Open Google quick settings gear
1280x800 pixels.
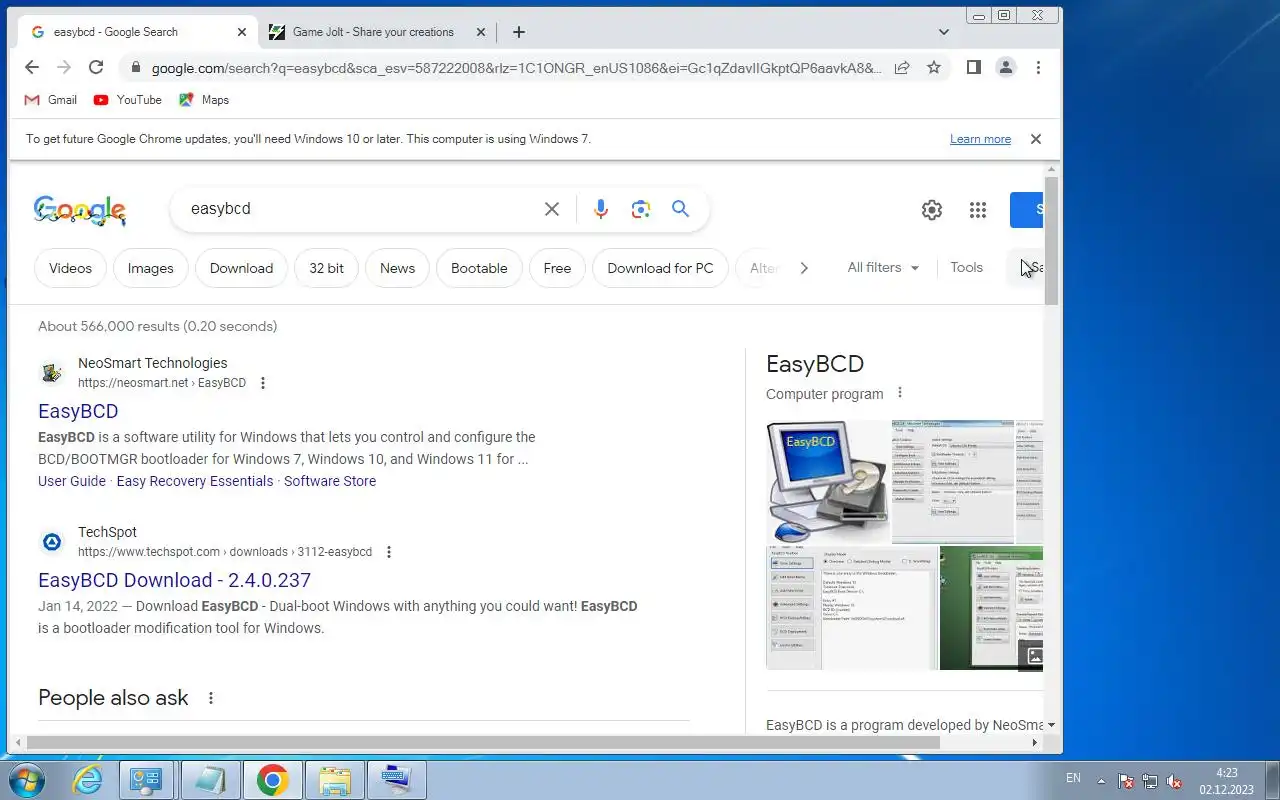932,210
